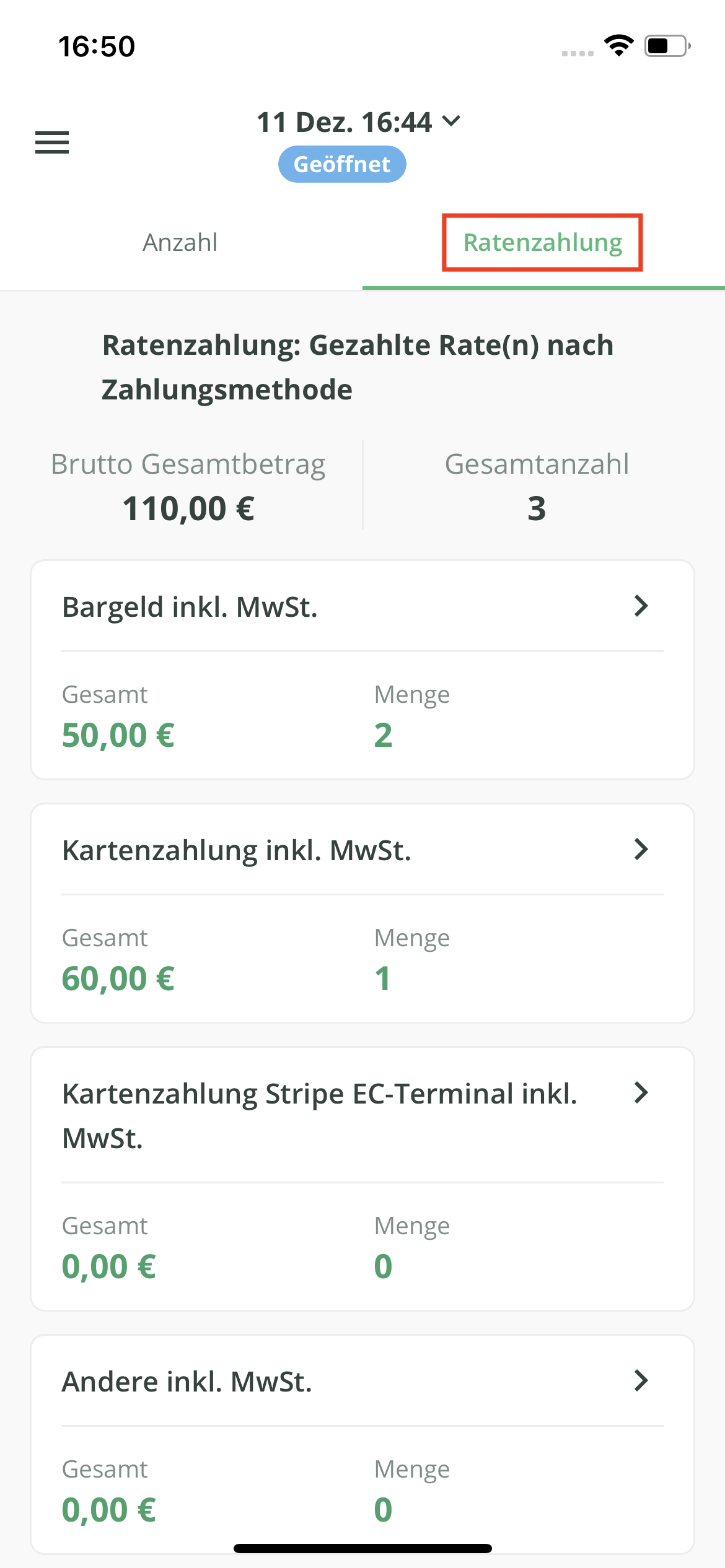Click the Geöffnet status badge
This screenshot has height=1568, width=725.
coord(342,164)
